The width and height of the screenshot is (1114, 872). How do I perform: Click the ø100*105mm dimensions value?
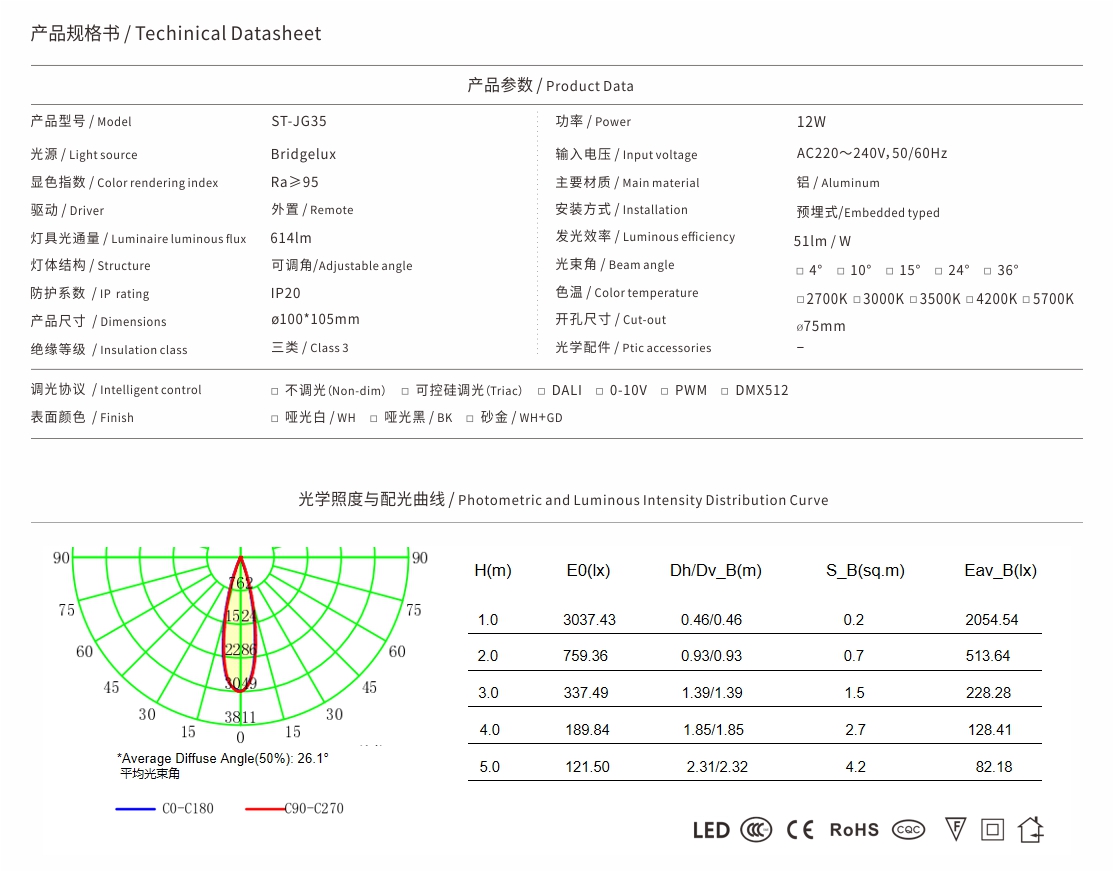tap(315, 320)
